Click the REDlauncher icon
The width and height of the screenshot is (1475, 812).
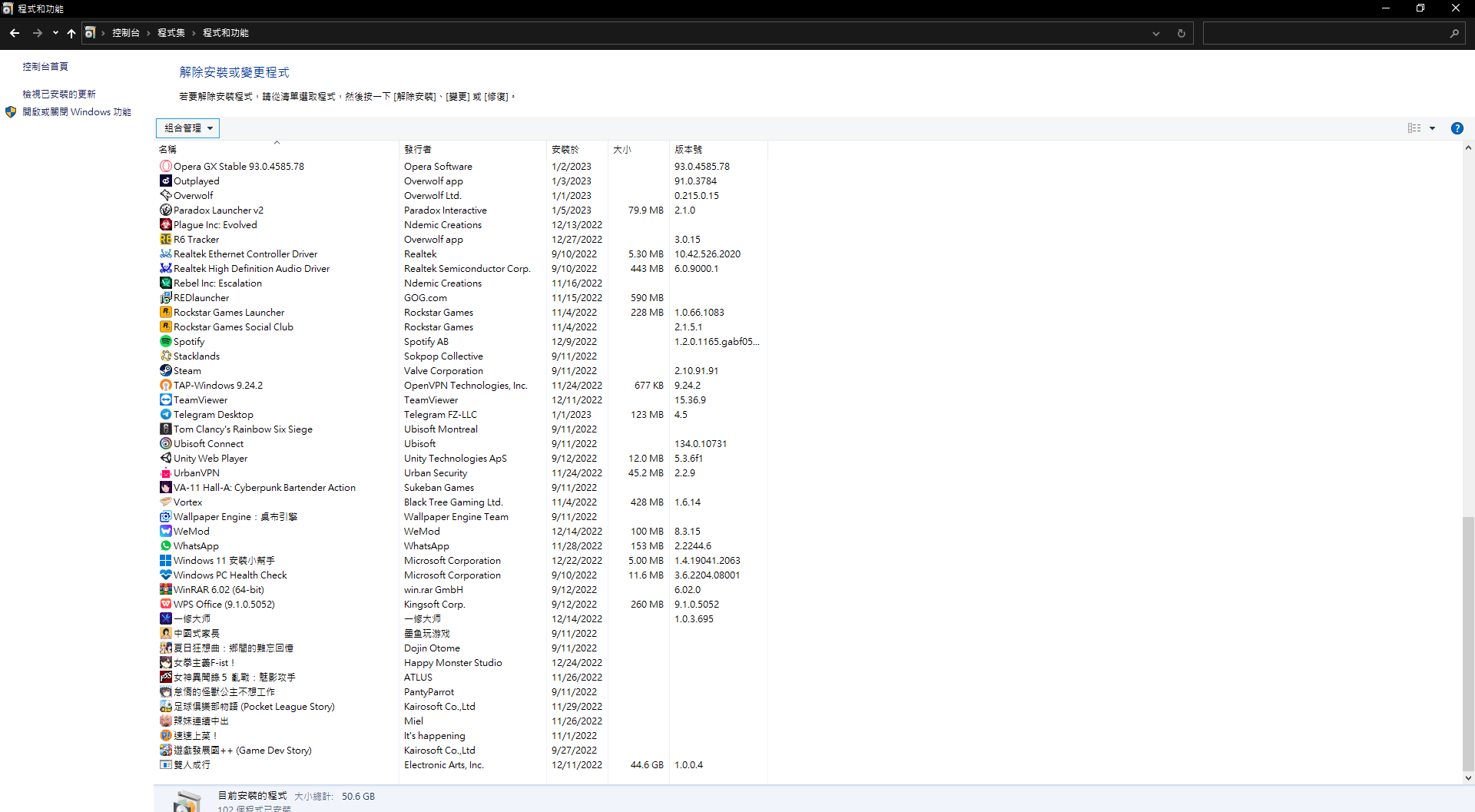[165, 298]
